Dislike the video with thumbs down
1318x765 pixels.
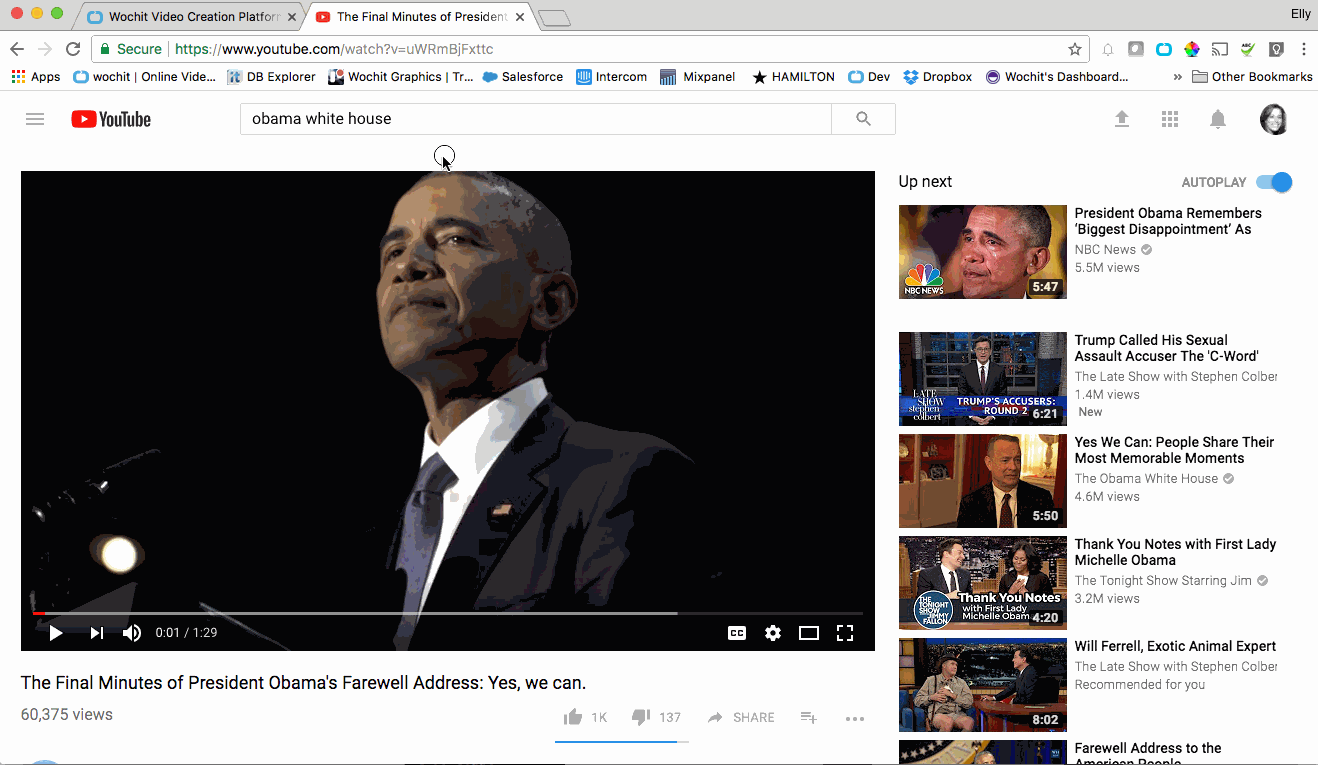click(641, 717)
